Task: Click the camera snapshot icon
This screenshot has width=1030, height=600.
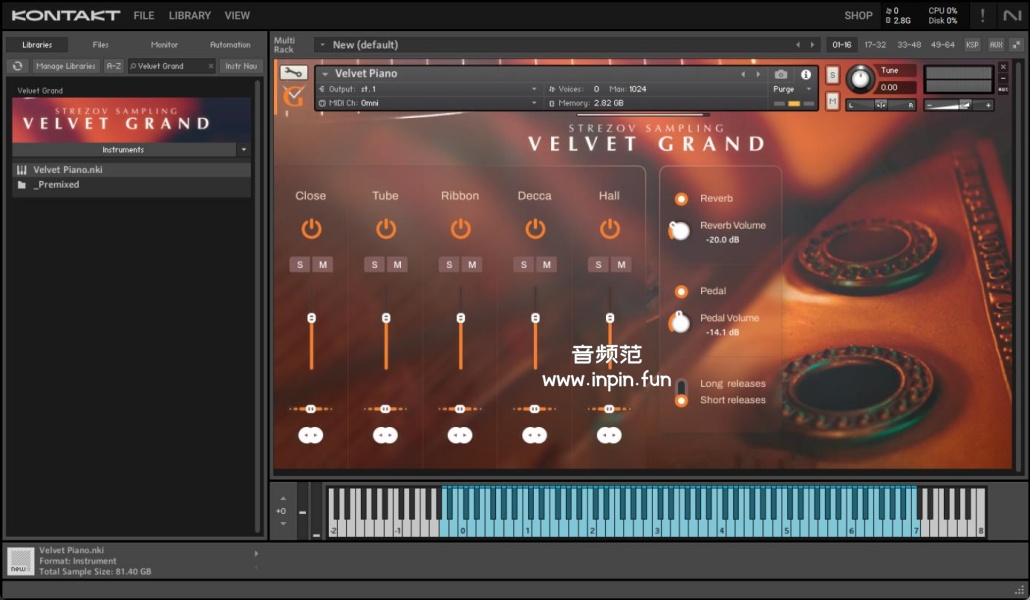Action: pyautogui.click(x=781, y=74)
